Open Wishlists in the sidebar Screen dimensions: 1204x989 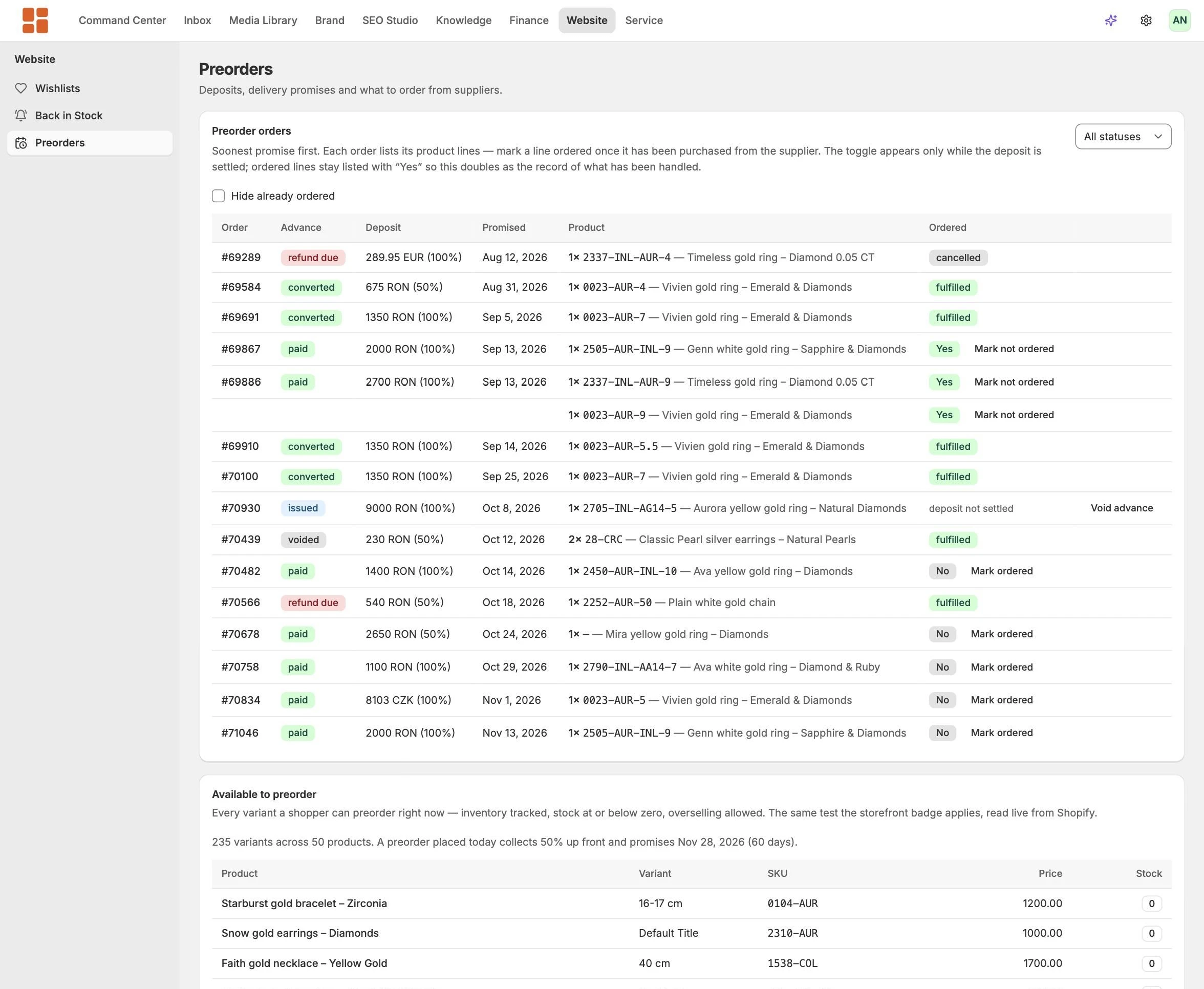pos(90,88)
